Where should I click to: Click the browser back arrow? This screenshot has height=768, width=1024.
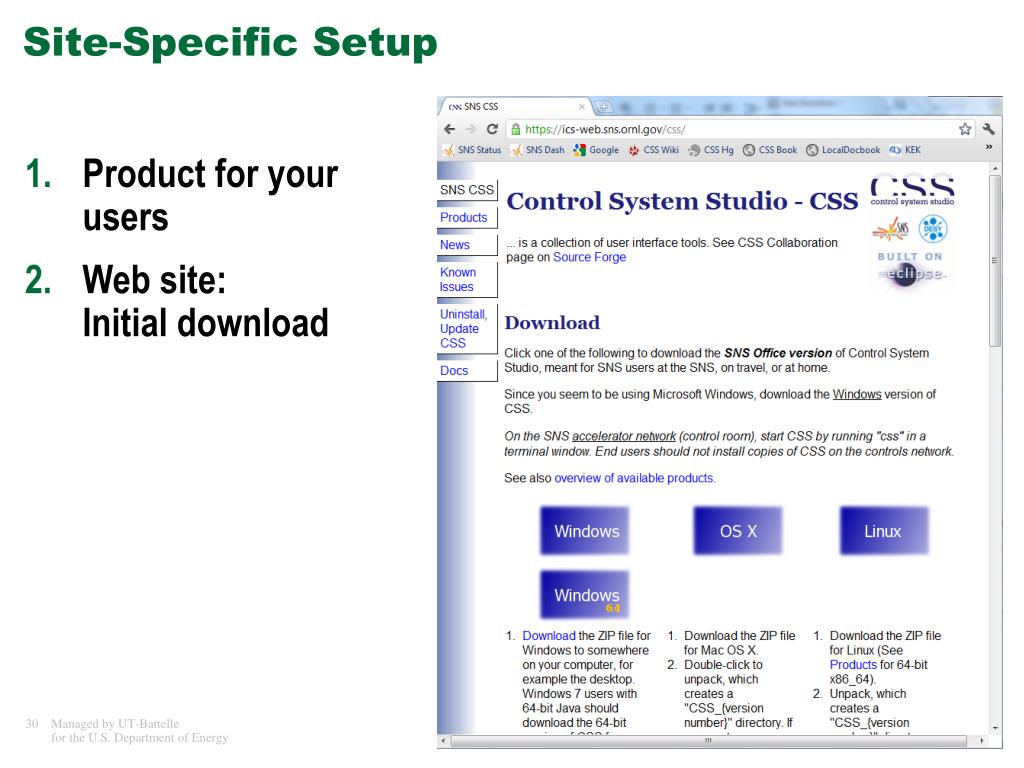(x=449, y=129)
